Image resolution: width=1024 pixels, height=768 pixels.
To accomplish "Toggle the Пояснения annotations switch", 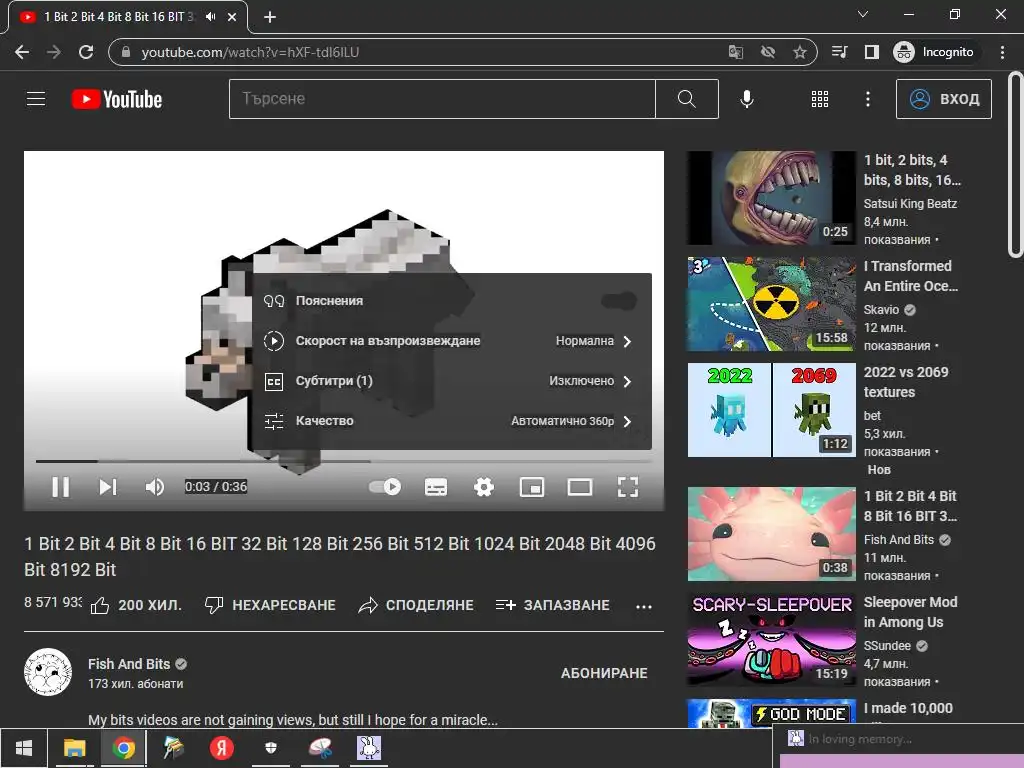I will pyautogui.click(x=618, y=300).
